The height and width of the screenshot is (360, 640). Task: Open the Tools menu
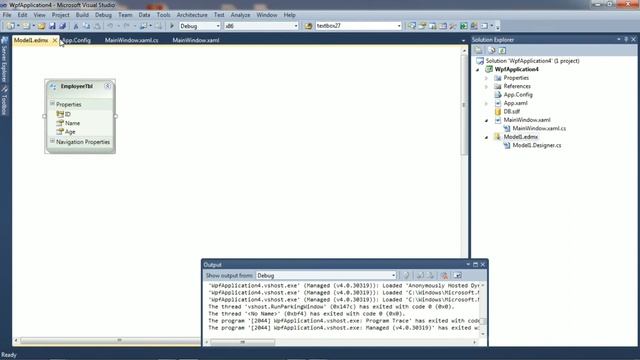point(163,15)
